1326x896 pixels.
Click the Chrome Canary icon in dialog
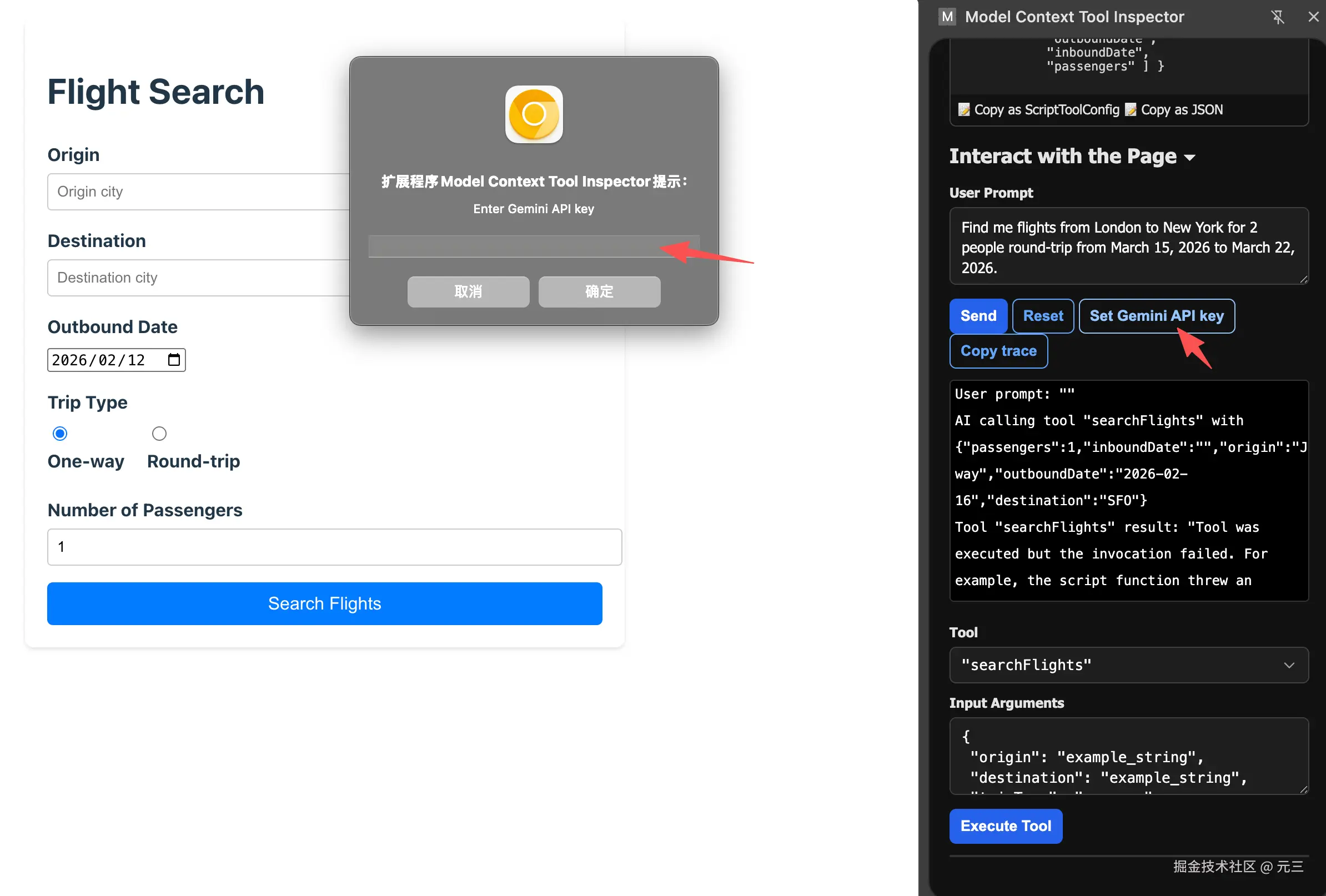(x=534, y=115)
